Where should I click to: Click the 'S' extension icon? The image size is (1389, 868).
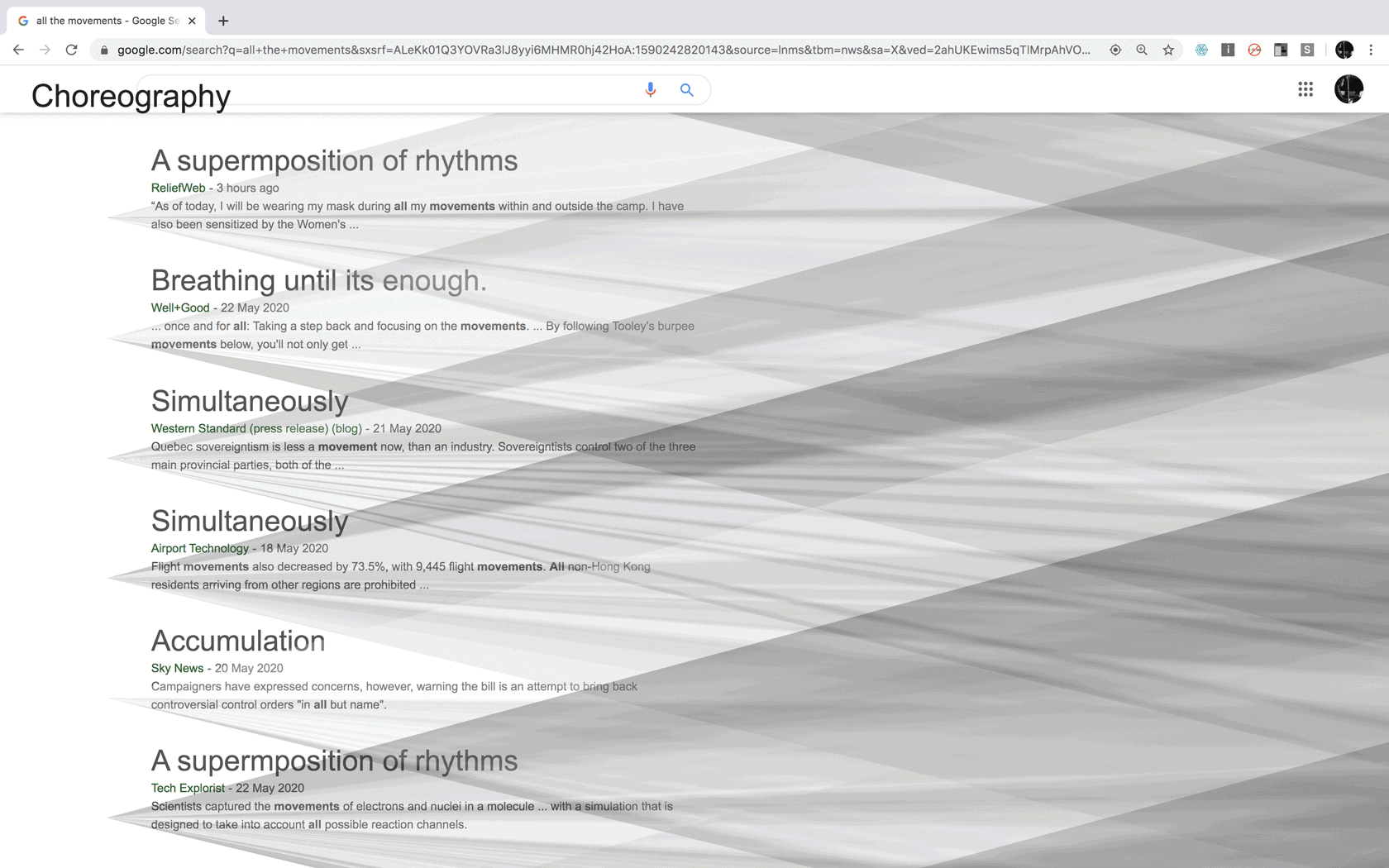tap(1307, 50)
